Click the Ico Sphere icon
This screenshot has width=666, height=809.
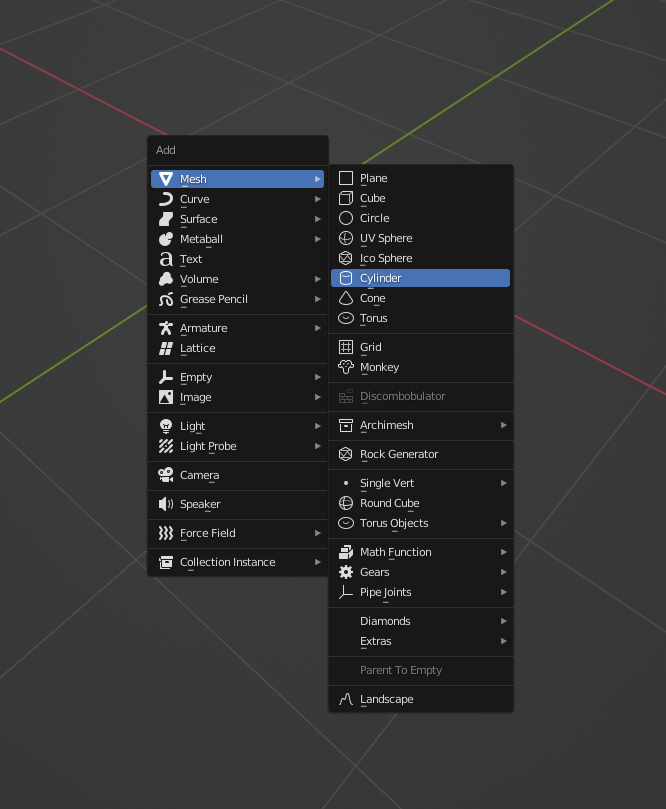click(x=346, y=258)
